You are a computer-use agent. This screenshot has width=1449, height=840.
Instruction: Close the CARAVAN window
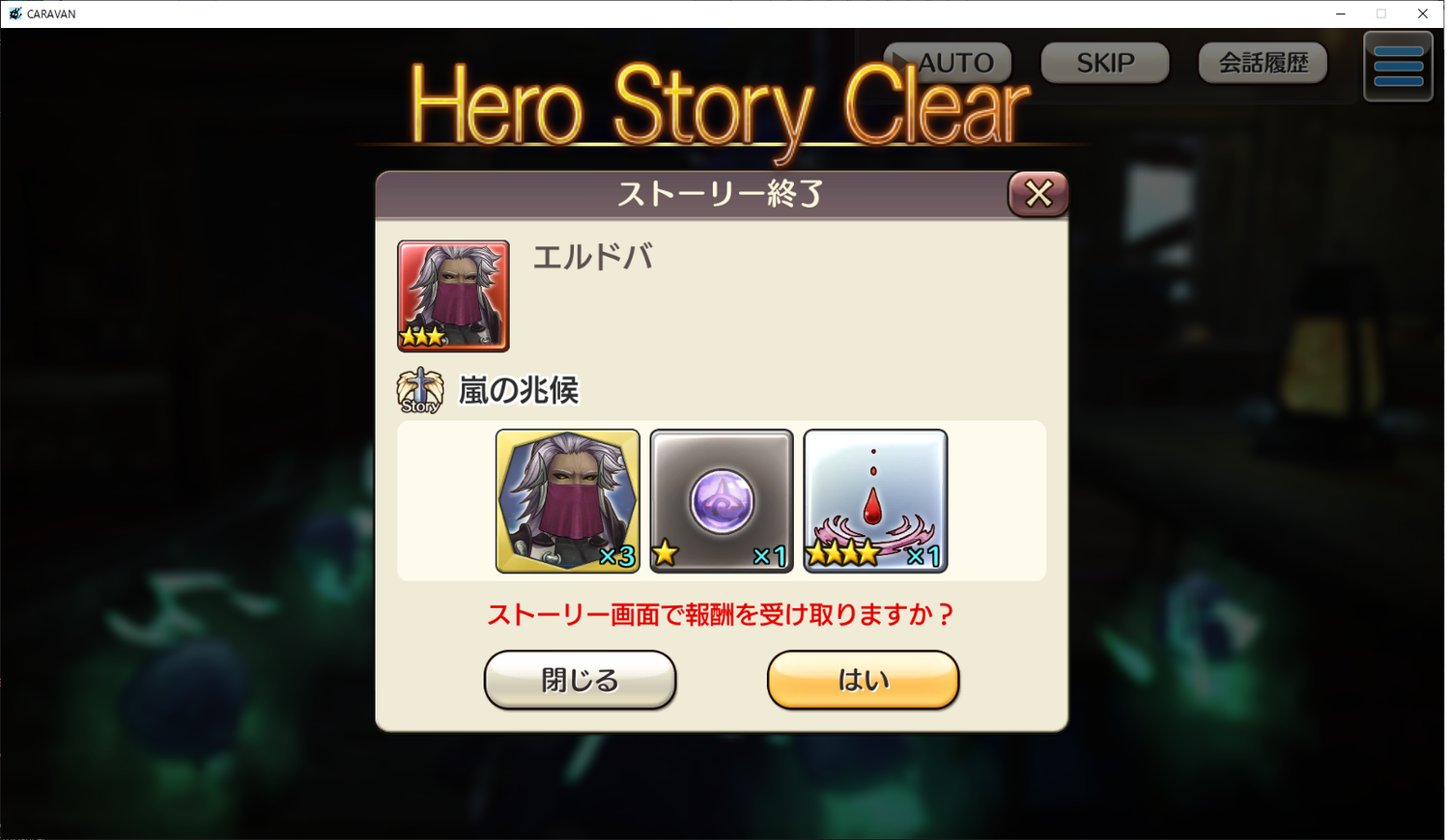coord(1423,14)
